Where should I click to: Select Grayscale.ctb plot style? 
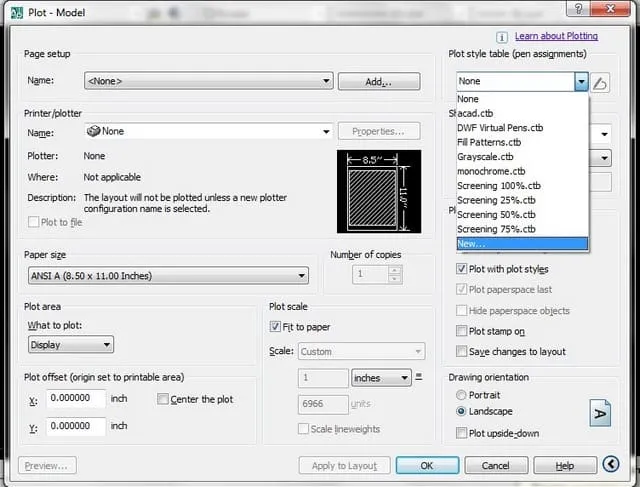coord(522,157)
